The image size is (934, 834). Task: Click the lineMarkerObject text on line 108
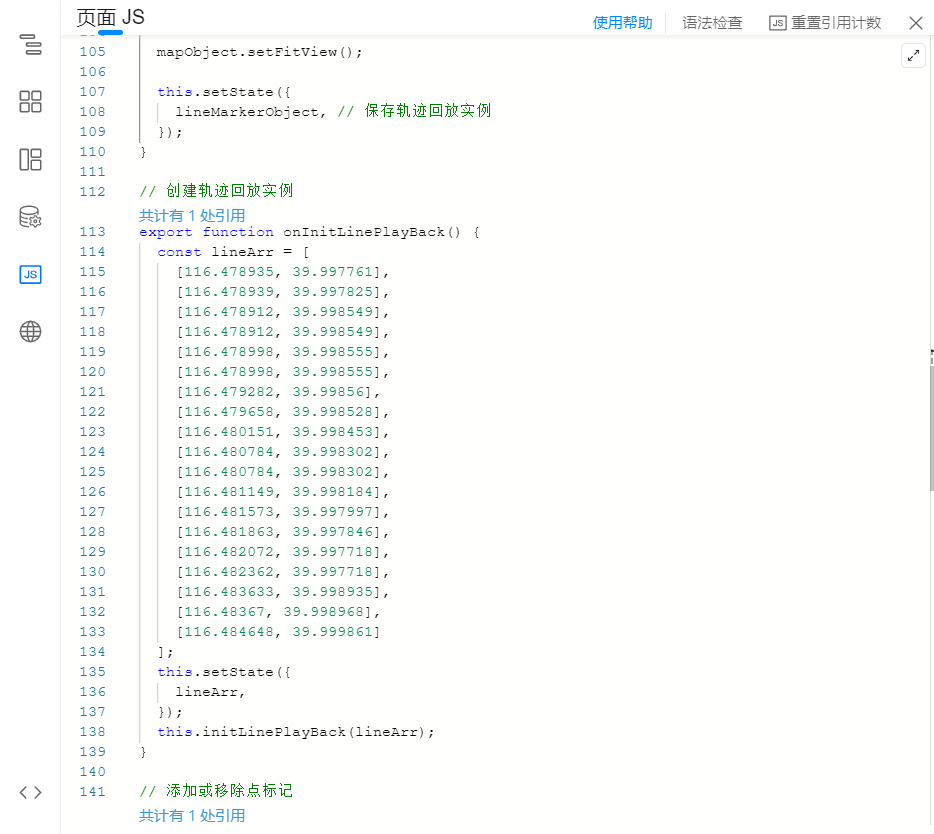click(247, 112)
